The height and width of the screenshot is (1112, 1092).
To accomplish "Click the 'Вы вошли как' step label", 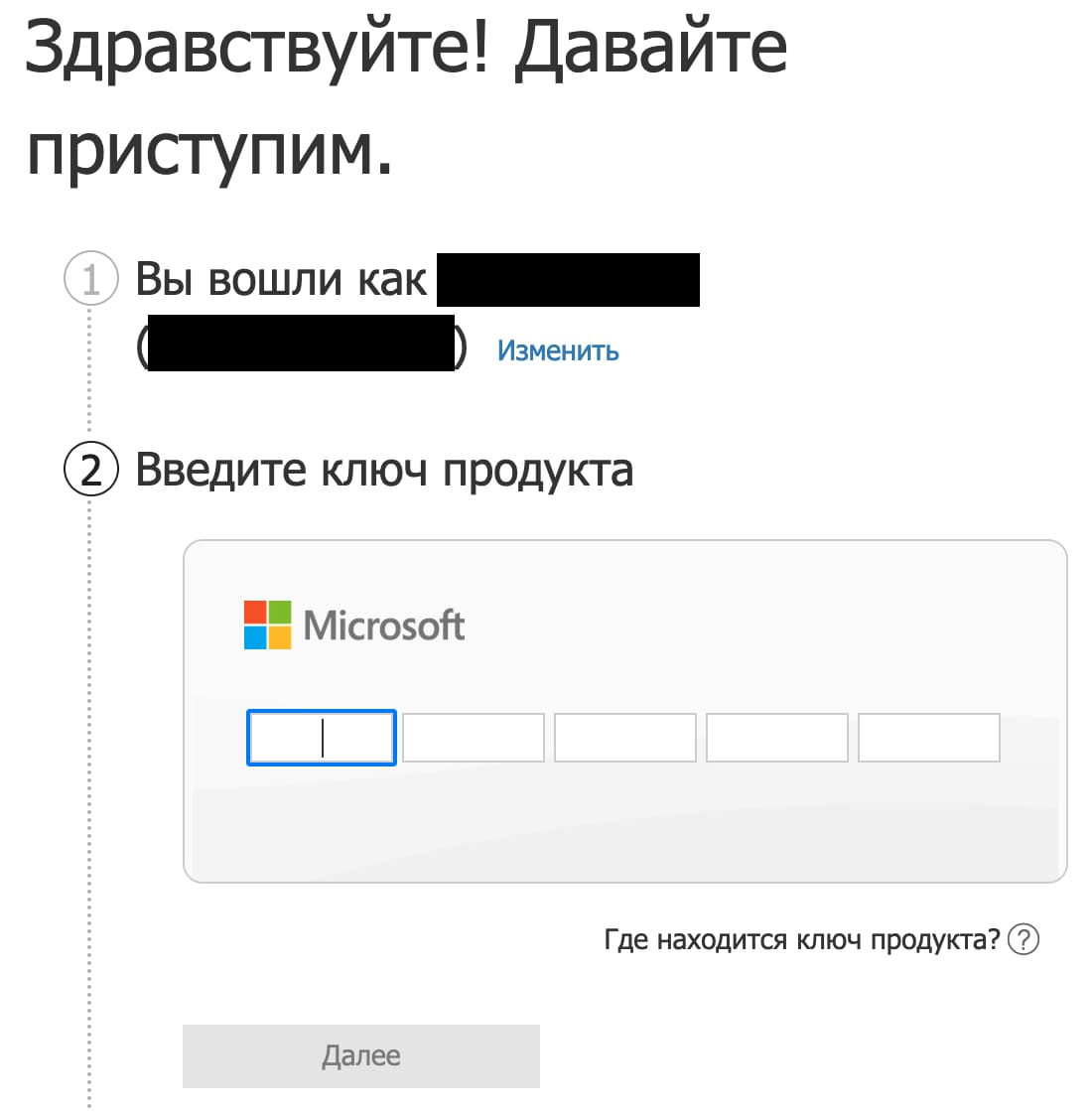I will tap(281, 279).
